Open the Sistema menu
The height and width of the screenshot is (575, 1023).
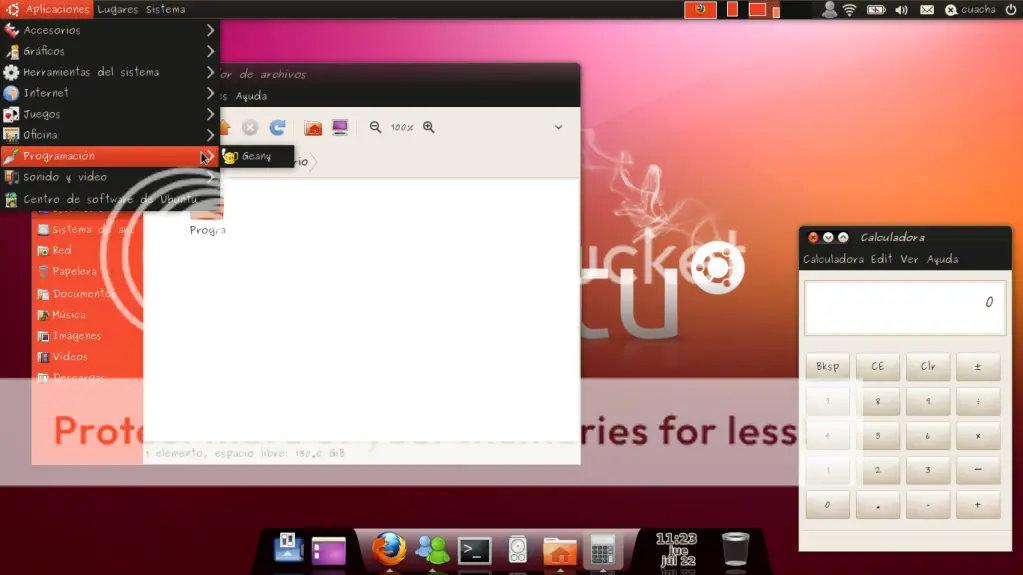click(x=166, y=9)
